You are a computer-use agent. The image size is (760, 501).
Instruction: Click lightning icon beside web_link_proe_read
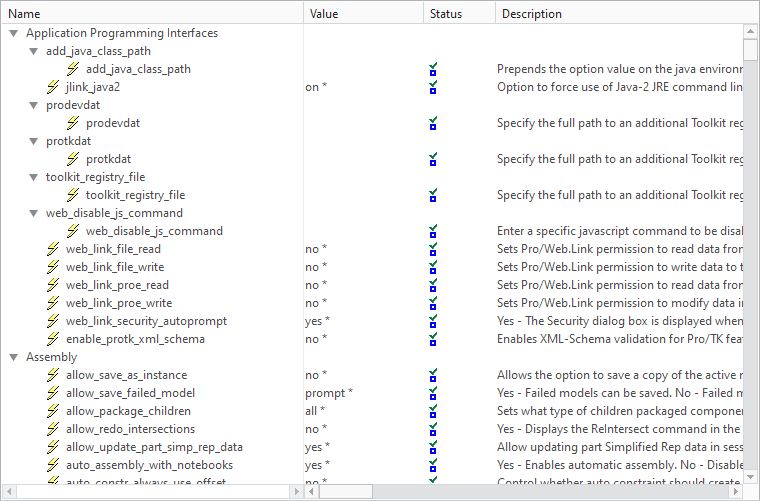pyautogui.click(x=53, y=285)
